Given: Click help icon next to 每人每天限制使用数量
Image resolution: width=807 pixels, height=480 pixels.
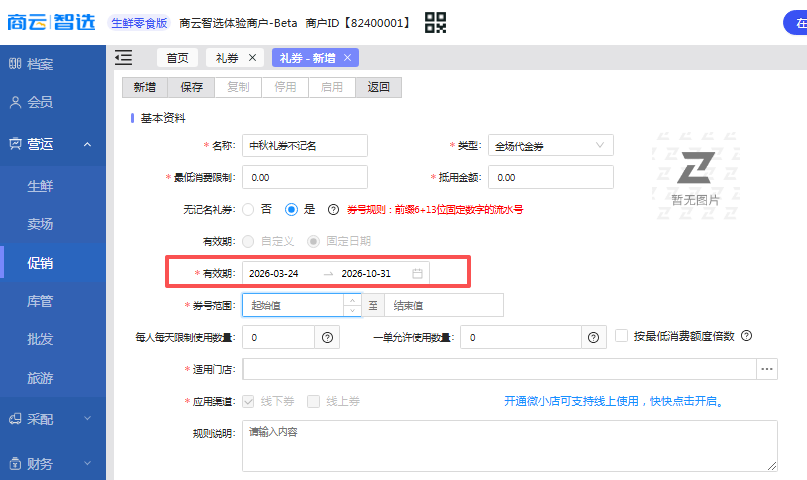Looking at the screenshot, I should click(328, 338).
